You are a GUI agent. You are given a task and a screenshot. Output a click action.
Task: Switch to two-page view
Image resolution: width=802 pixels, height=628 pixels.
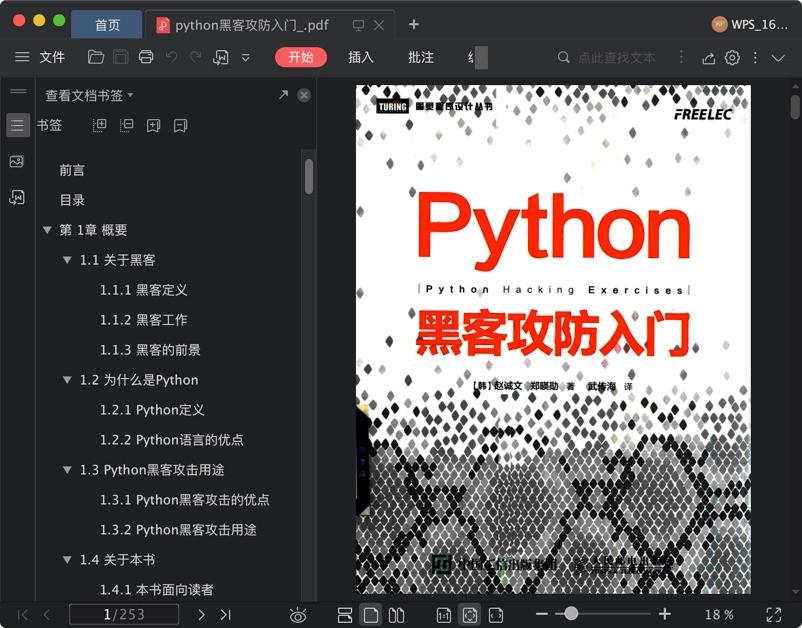(x=396, y=615)
